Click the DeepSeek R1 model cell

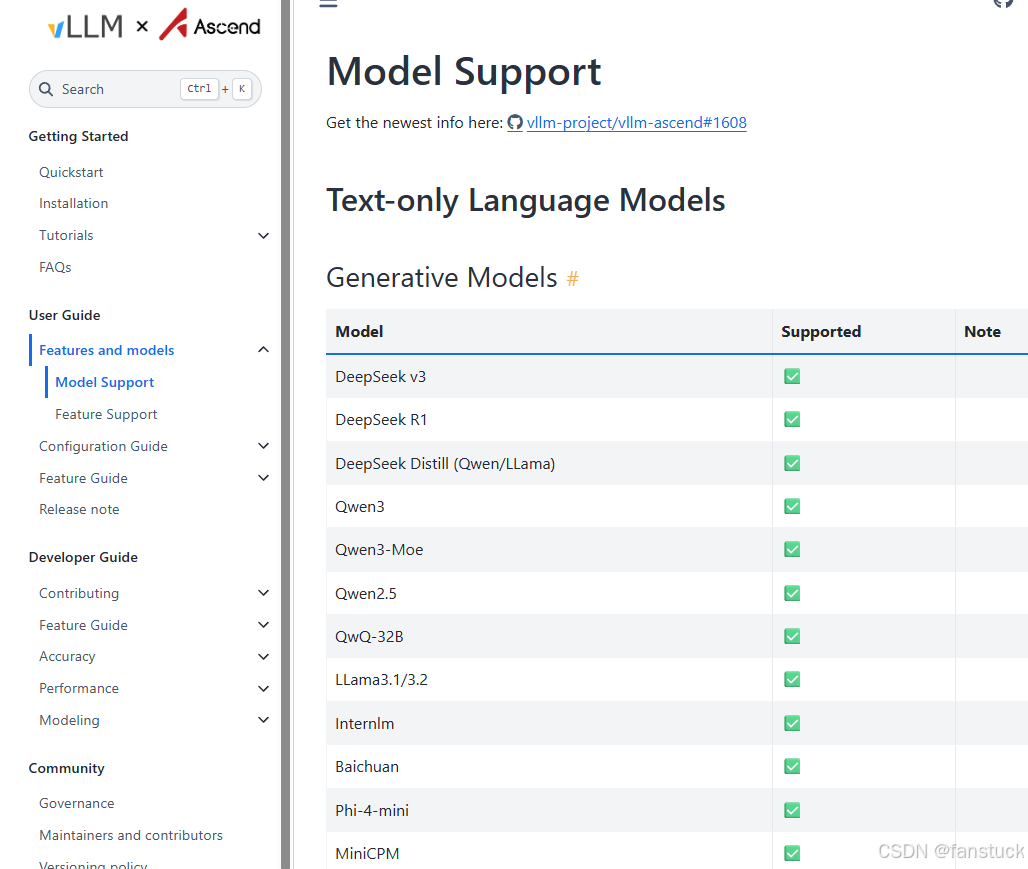549,420
